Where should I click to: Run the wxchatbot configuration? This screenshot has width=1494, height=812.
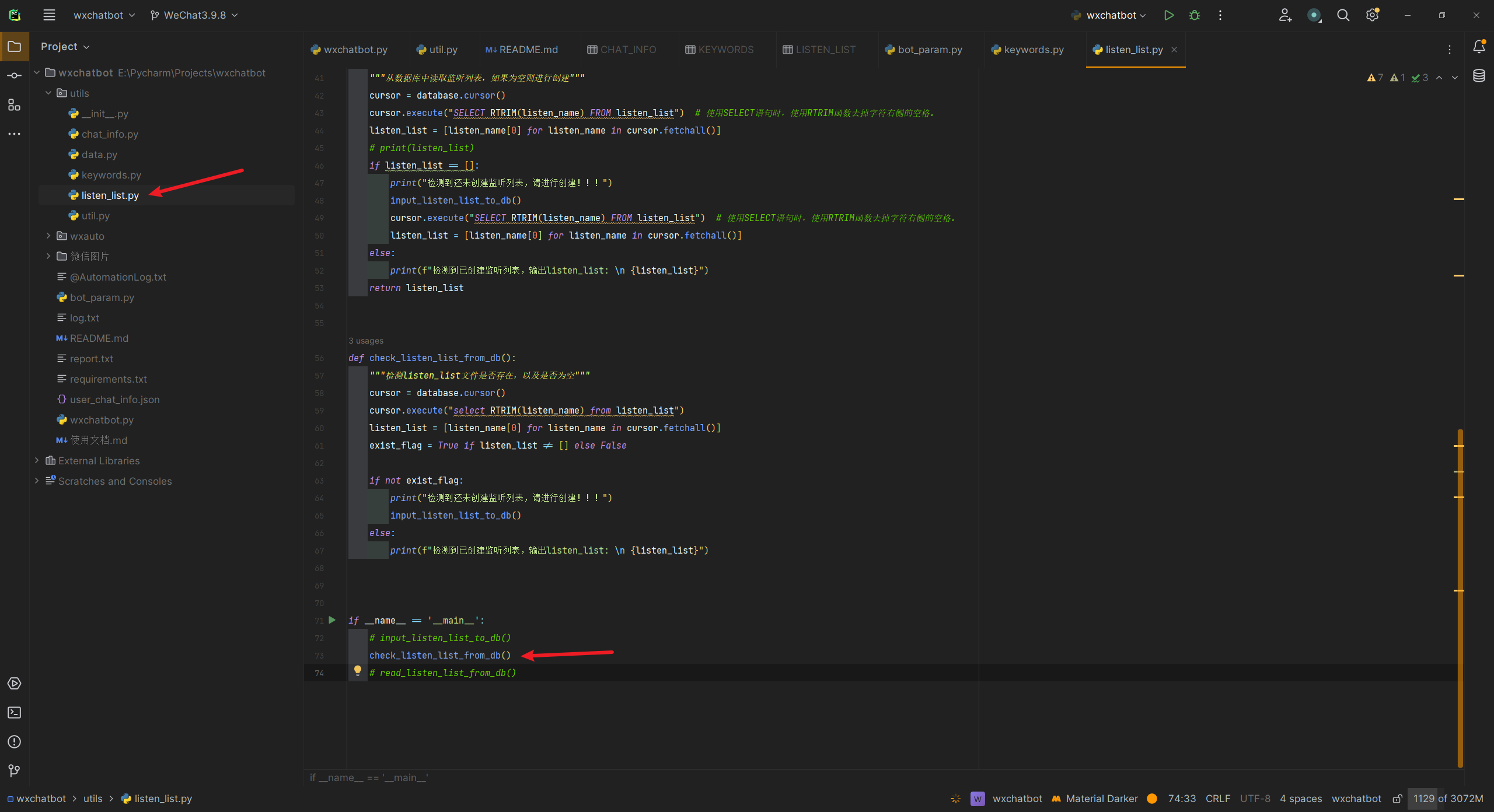pos(1168,15)
